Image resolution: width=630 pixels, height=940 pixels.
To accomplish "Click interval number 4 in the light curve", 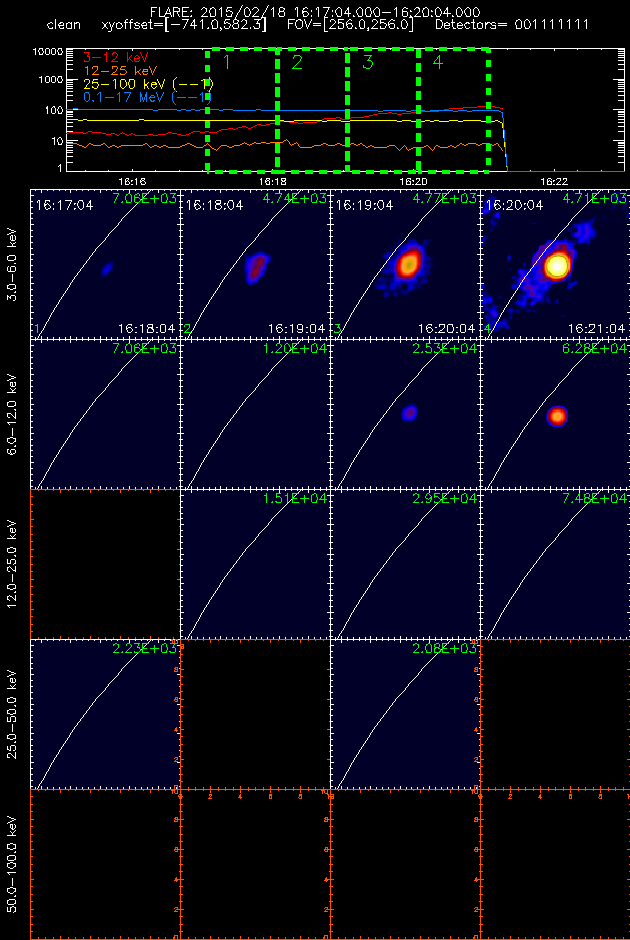I will (439, 62).
